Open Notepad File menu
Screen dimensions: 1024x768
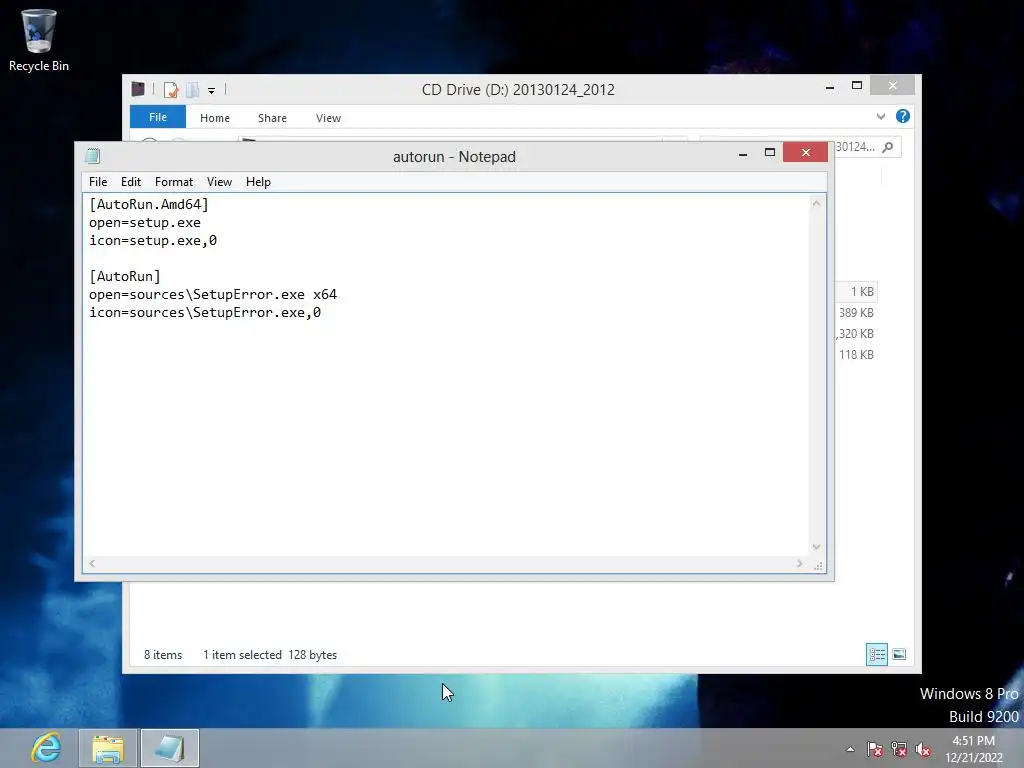coord(98,182)
